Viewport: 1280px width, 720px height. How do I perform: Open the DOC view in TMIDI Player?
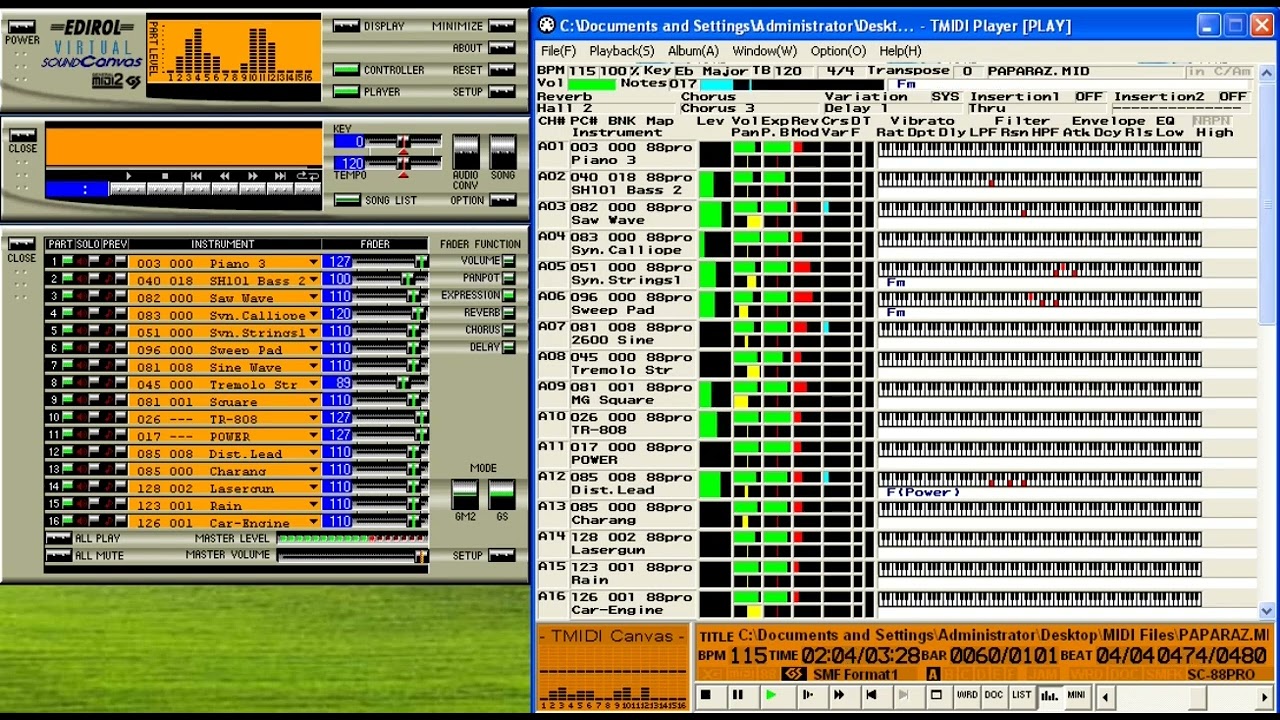(x=994, y=696)
